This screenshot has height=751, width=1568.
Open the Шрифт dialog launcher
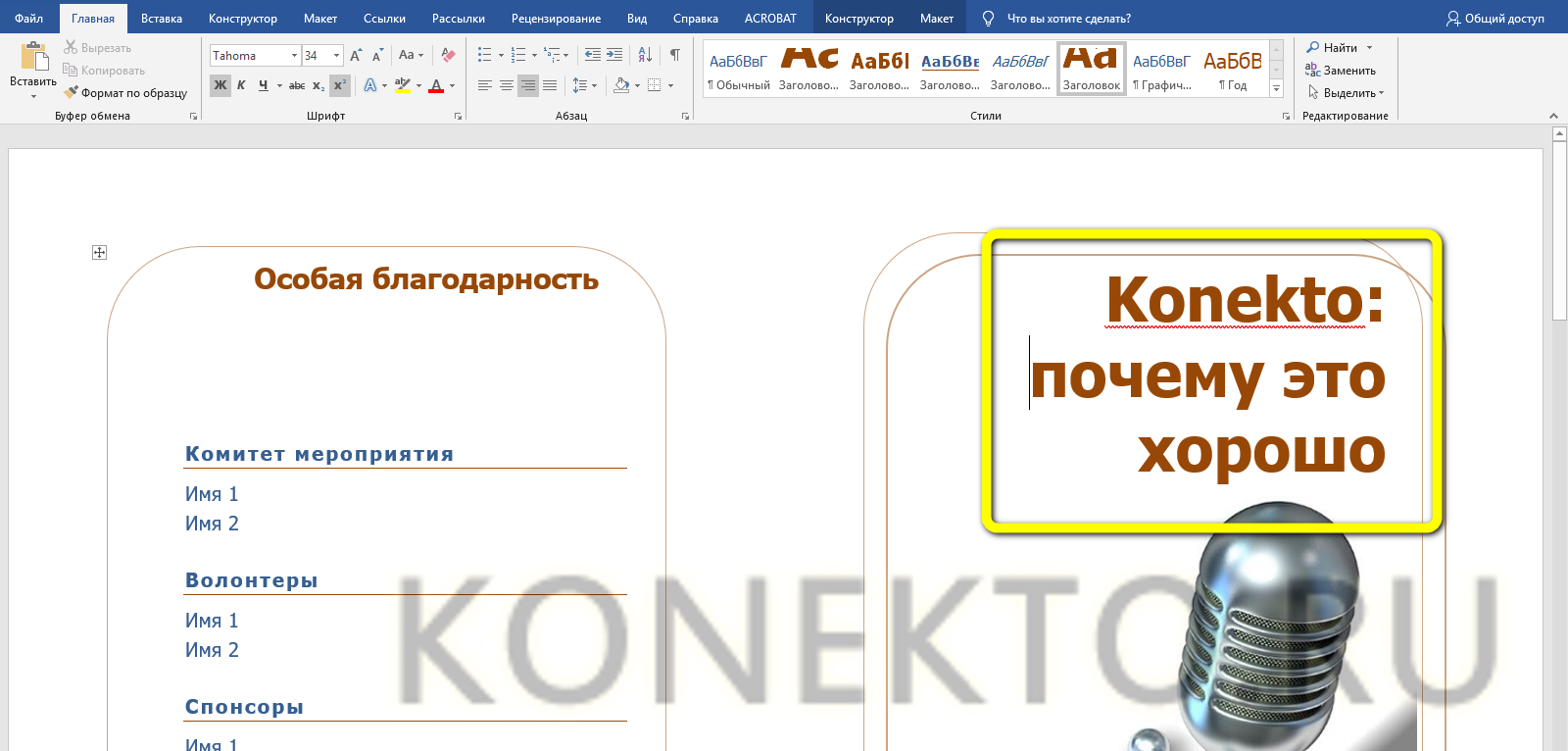[458, 116]
